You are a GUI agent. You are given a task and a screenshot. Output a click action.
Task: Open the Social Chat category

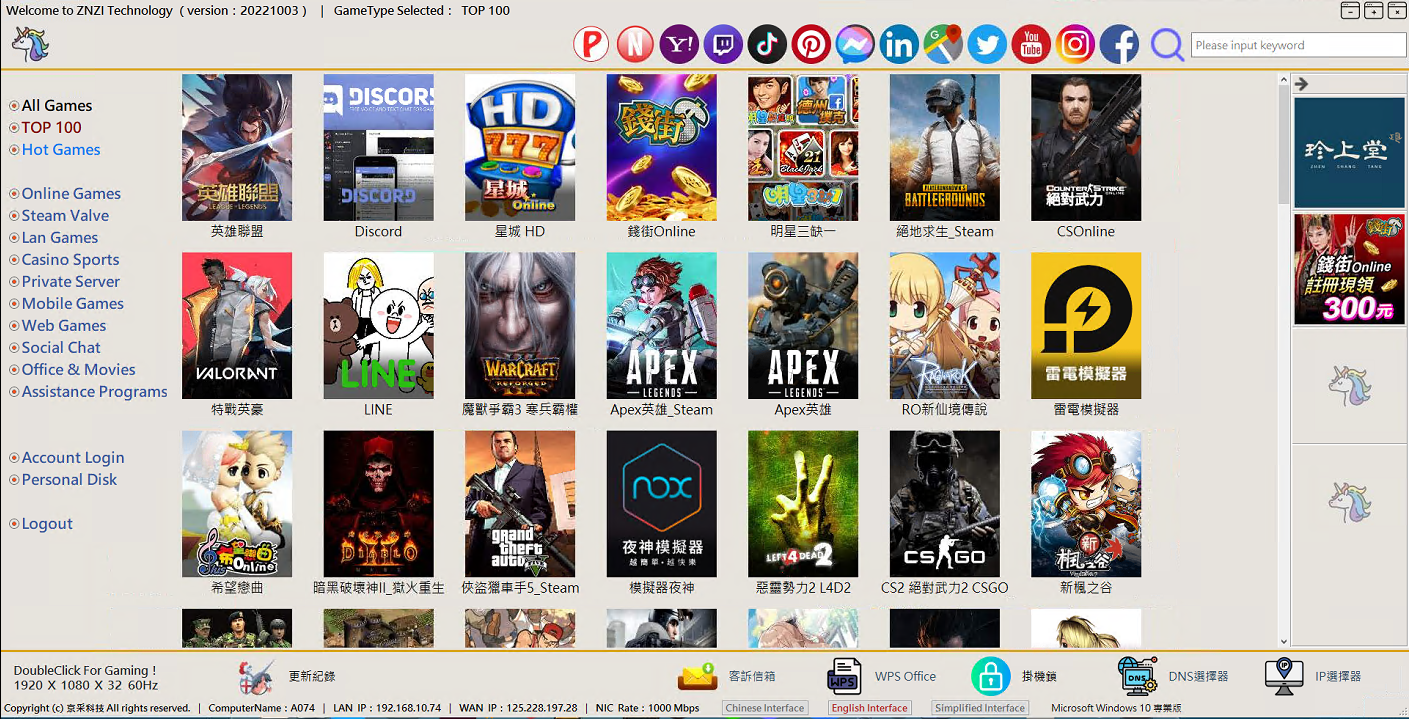point(61,347)
